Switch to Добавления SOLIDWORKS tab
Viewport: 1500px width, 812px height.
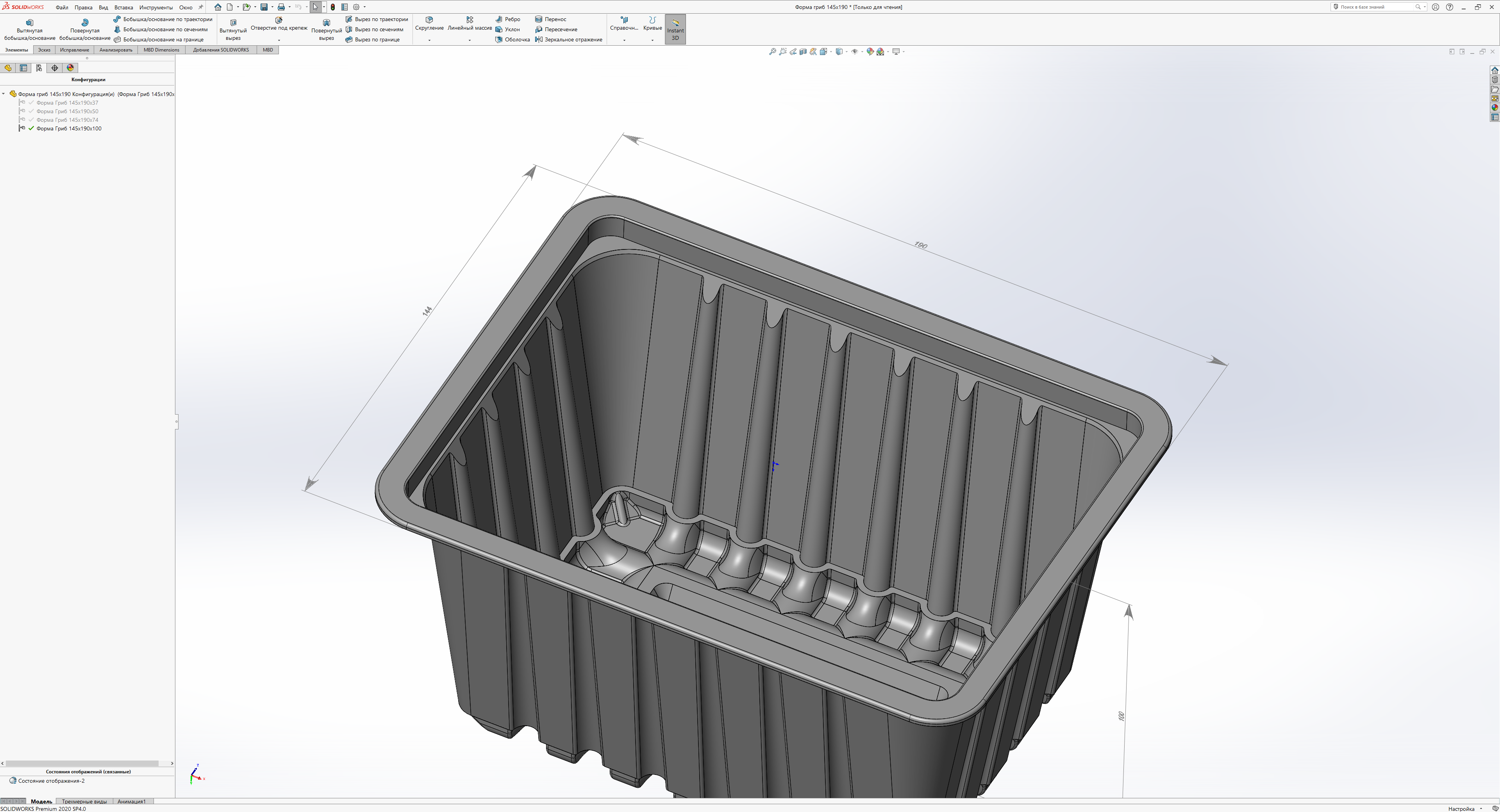pos(221,50)
